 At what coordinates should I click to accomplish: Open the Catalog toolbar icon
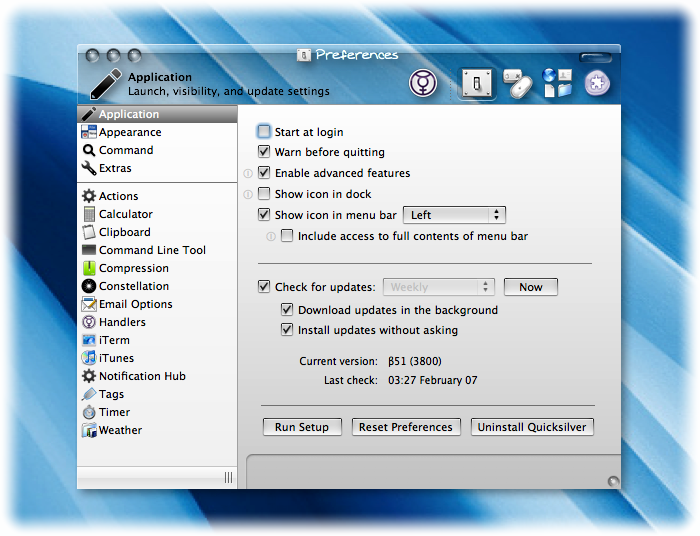tap(557, 83)
